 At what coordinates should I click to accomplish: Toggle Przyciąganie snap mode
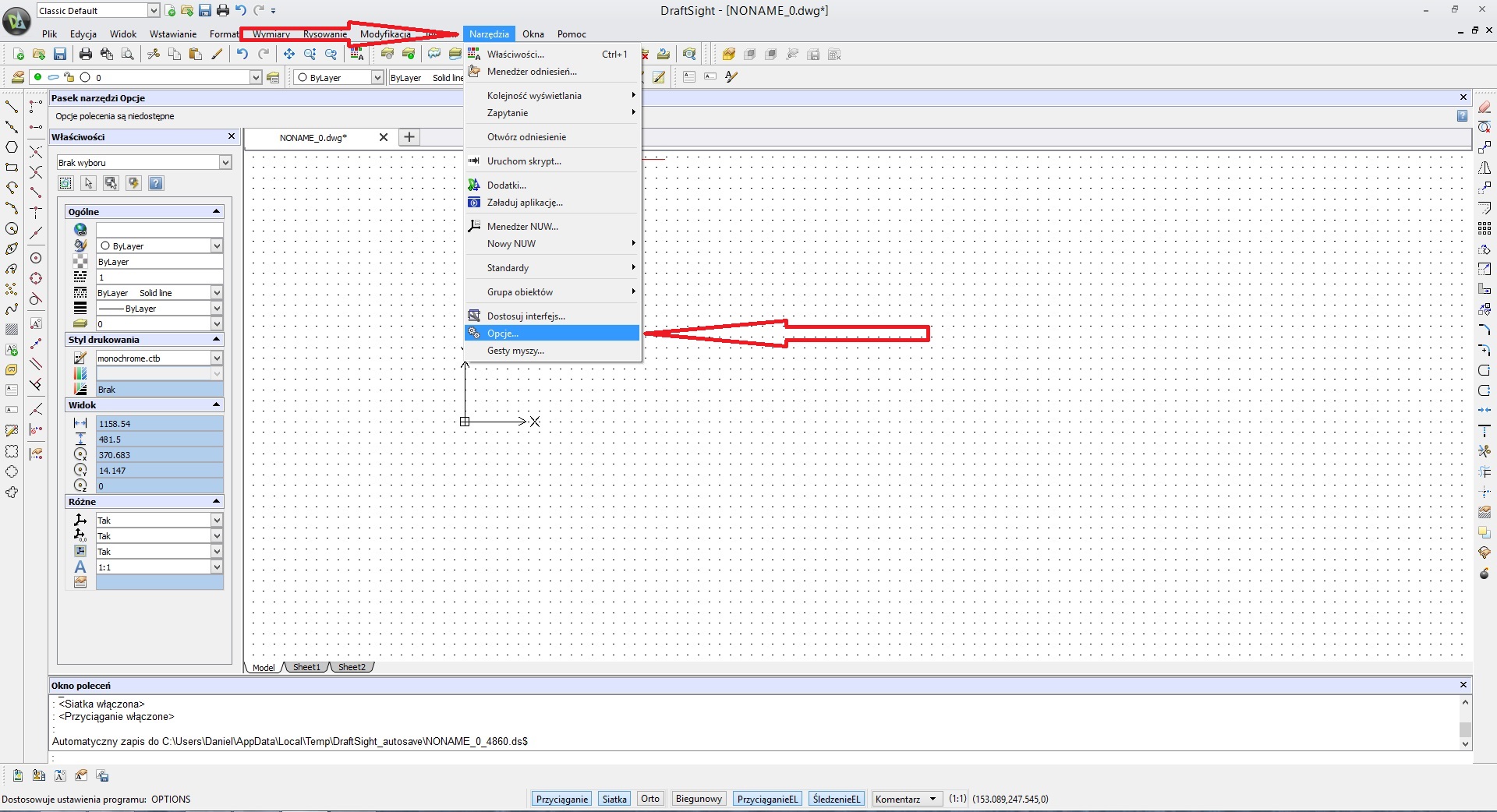(562, 799)
